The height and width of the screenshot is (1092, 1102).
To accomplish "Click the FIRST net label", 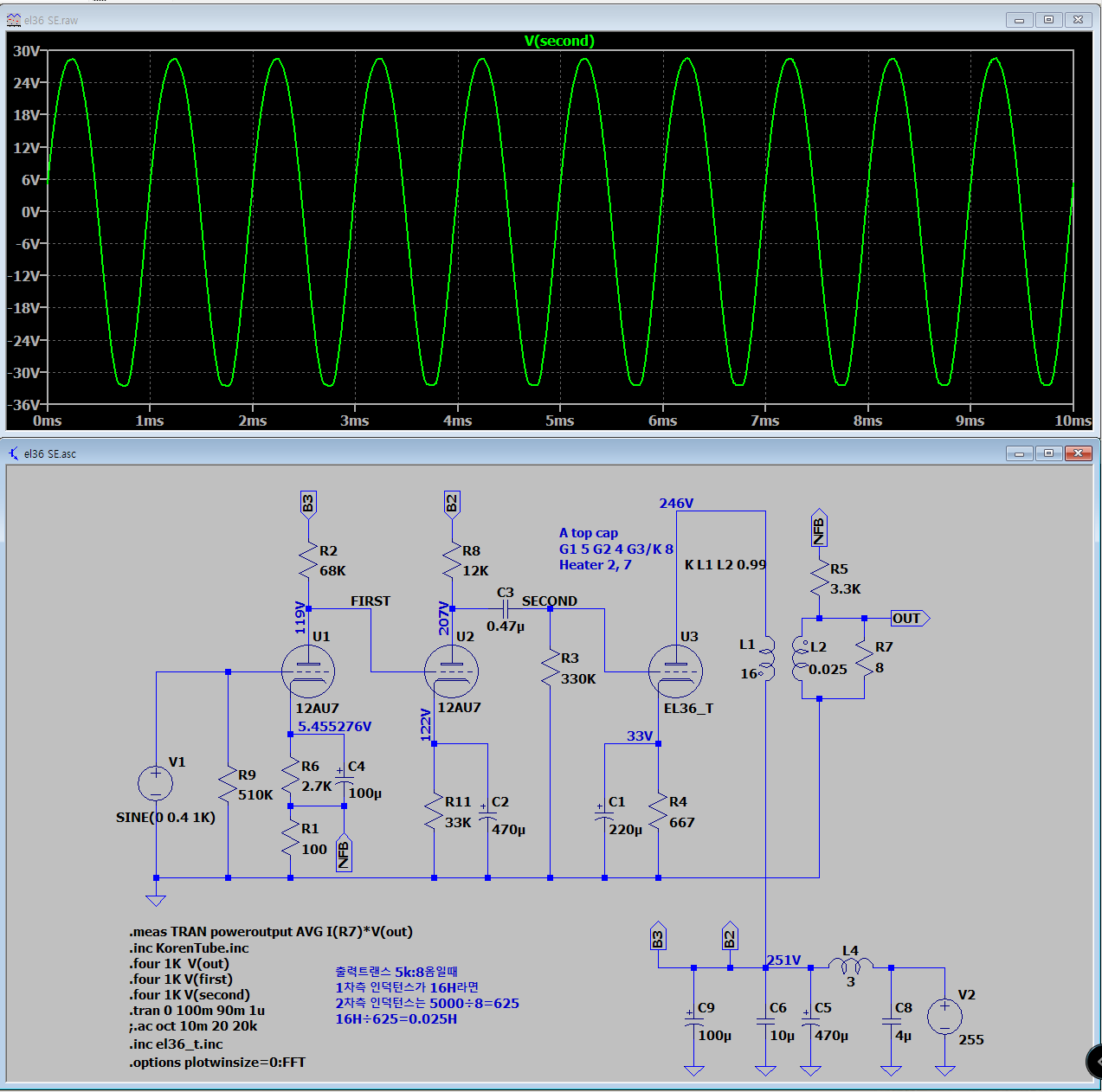I will [371, 601].
